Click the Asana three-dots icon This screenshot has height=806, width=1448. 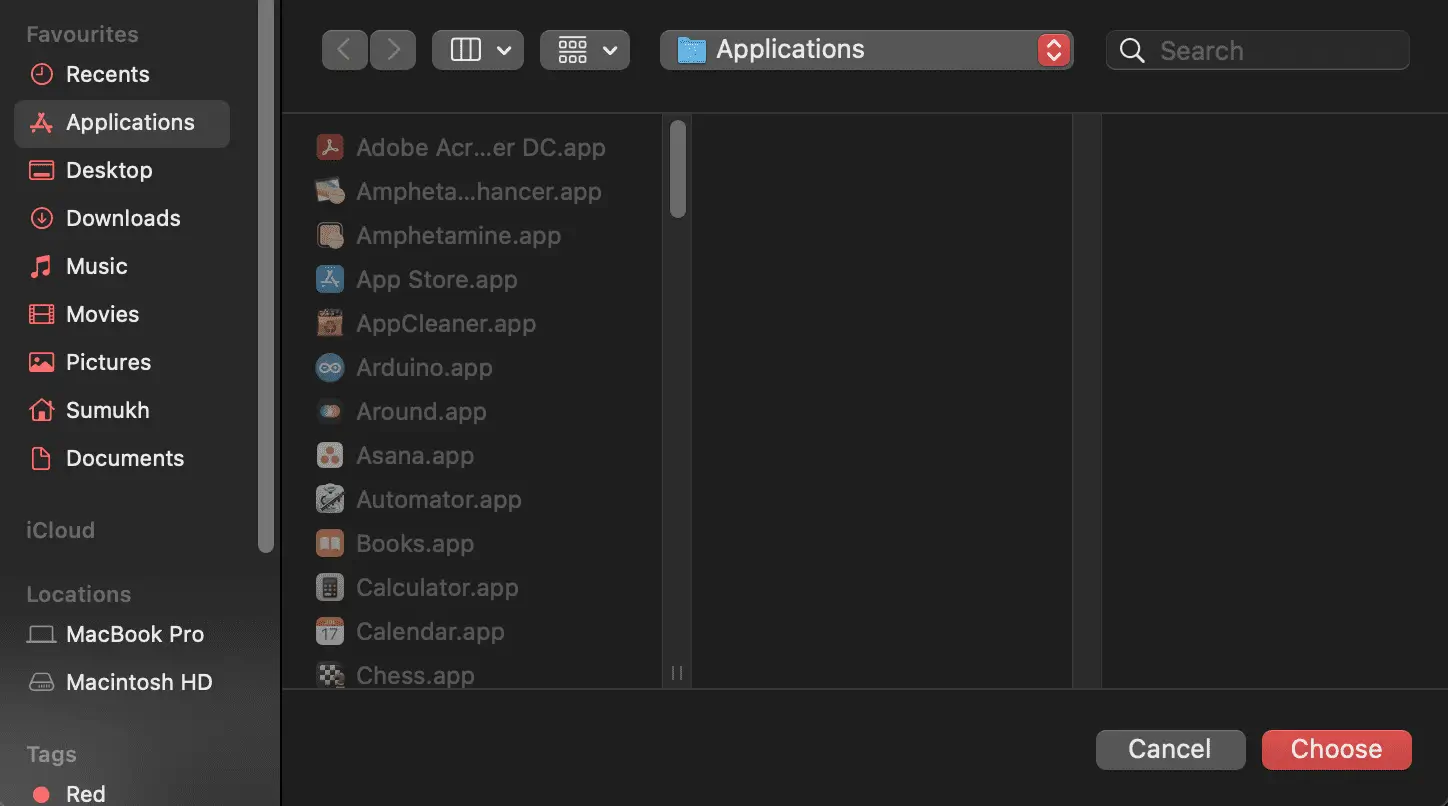pyautogui.click(x=330, y=456)
